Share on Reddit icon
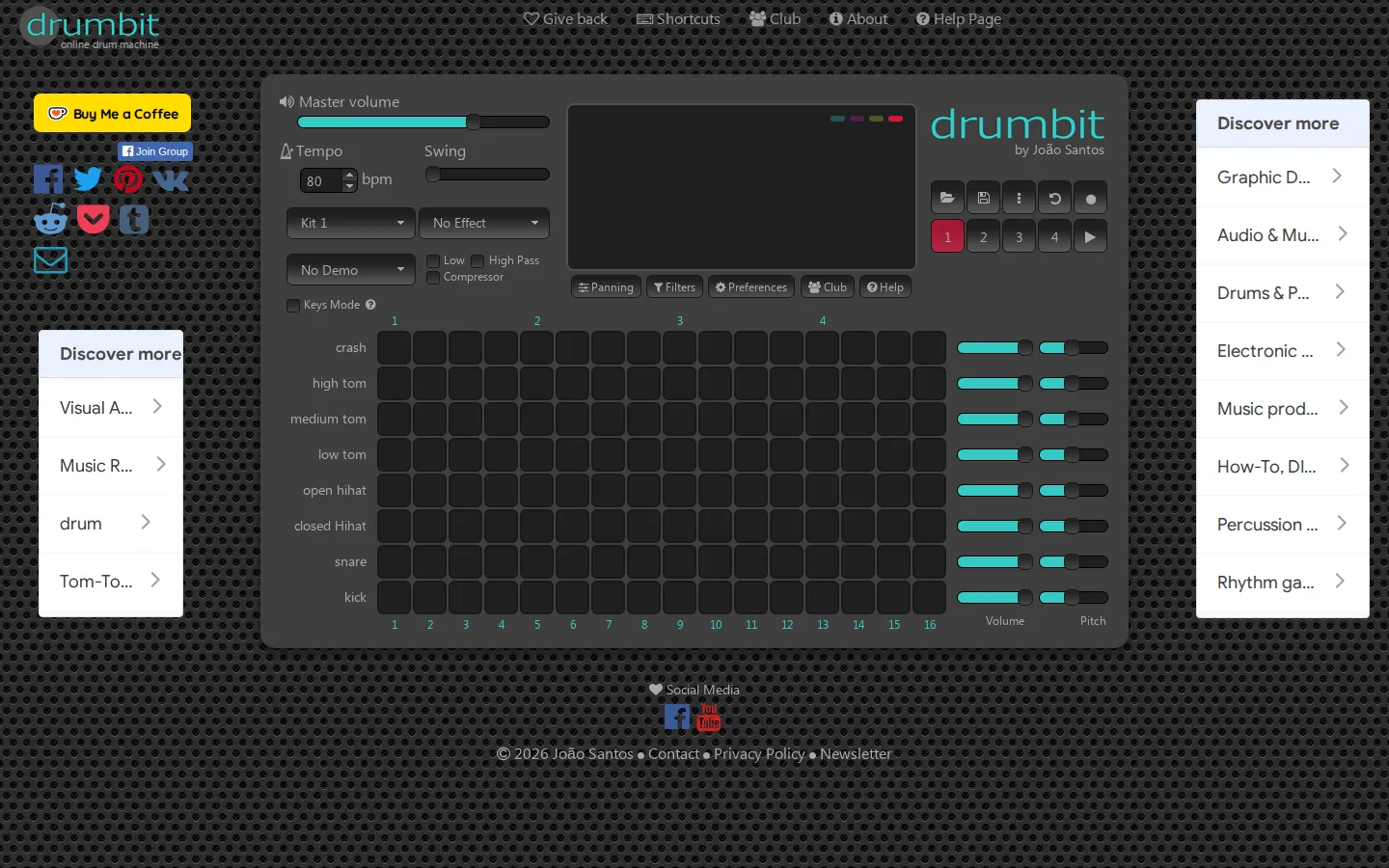 [x=50, y=219]
